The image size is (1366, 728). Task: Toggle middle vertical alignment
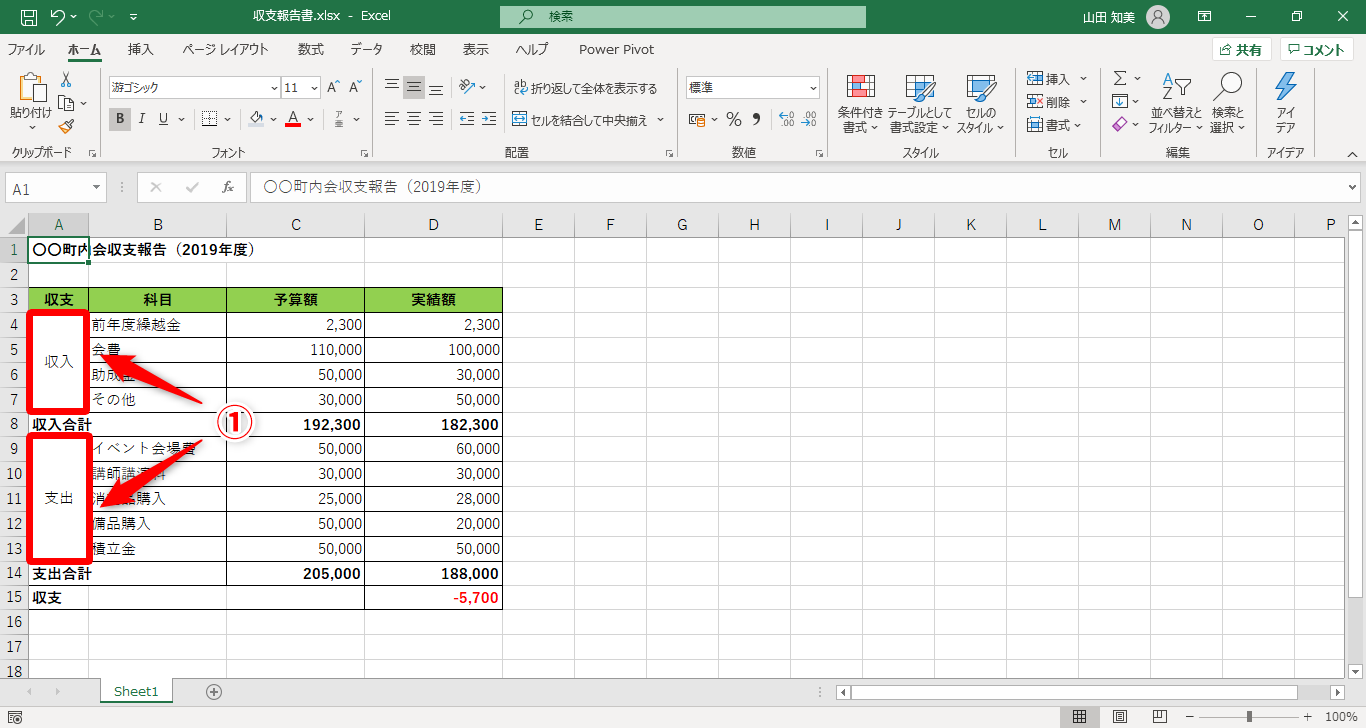(x=414, y=88)
